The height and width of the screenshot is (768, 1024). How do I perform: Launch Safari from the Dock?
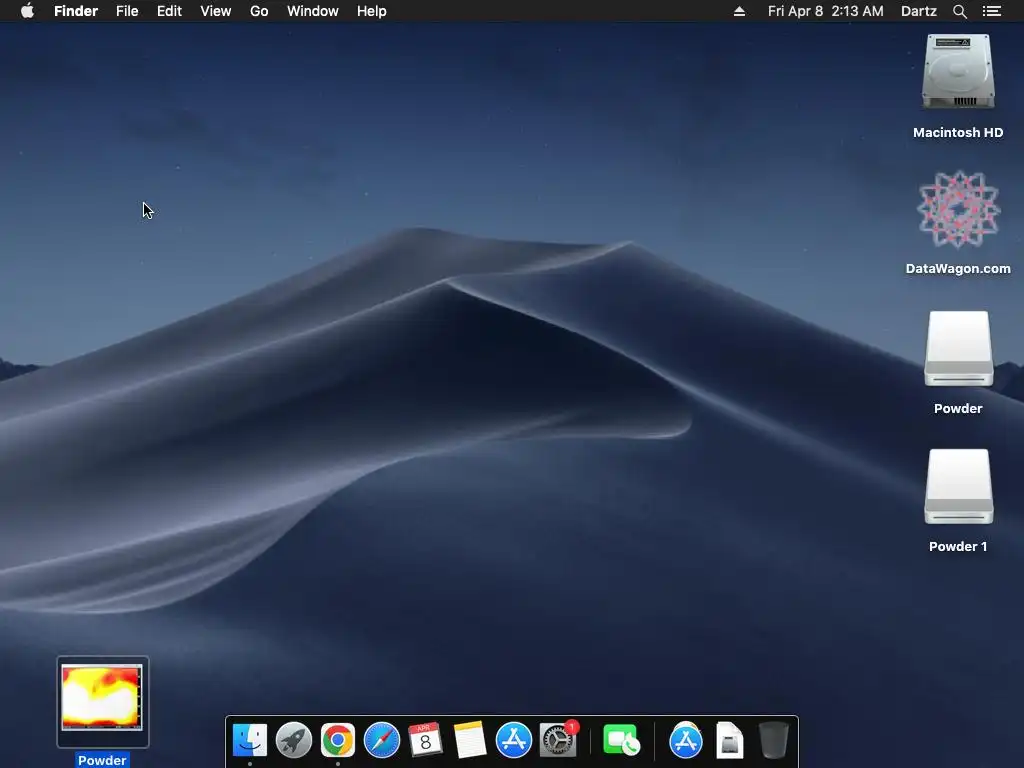(381, 741)
